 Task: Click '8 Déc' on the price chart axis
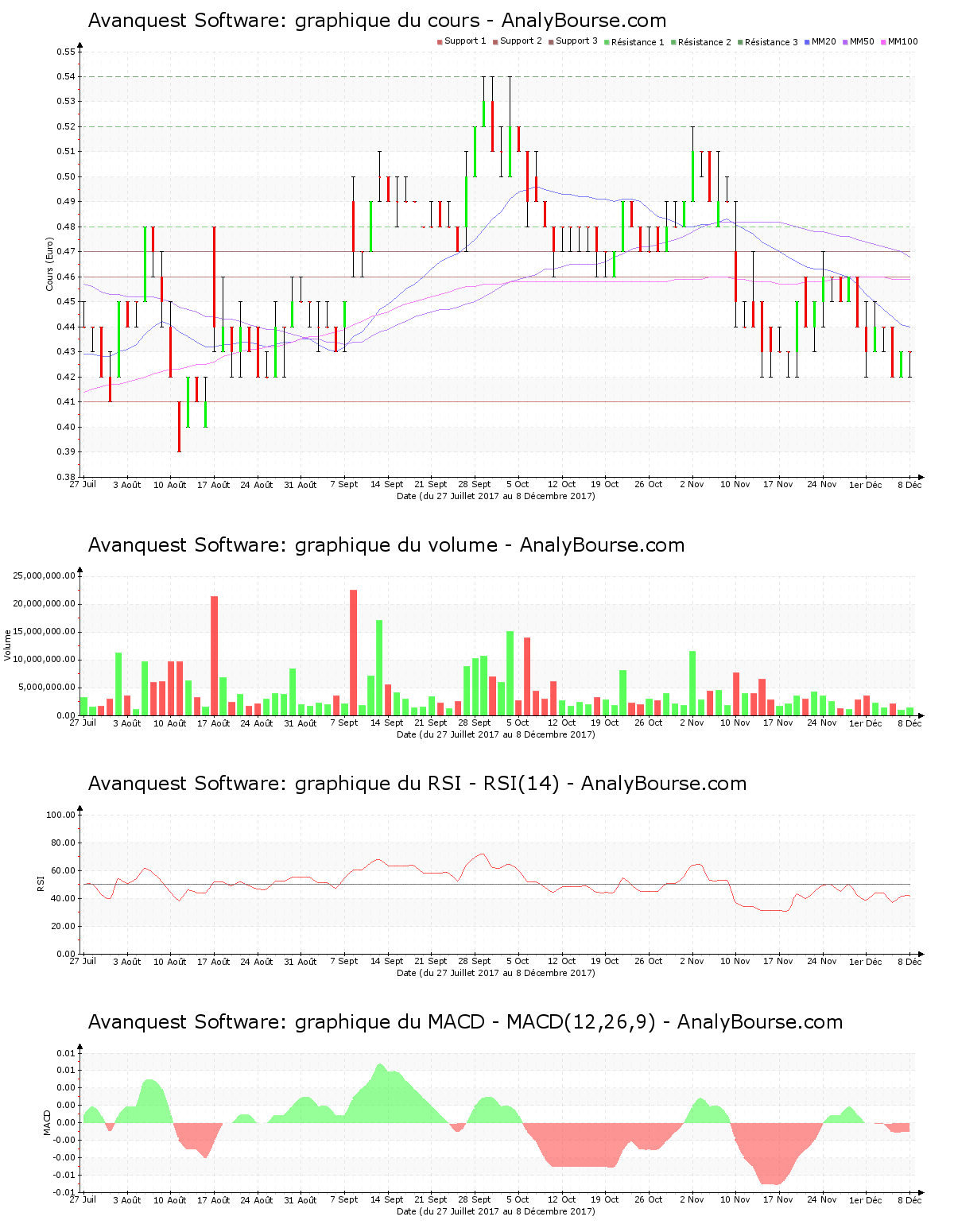(x=909, y=484)
